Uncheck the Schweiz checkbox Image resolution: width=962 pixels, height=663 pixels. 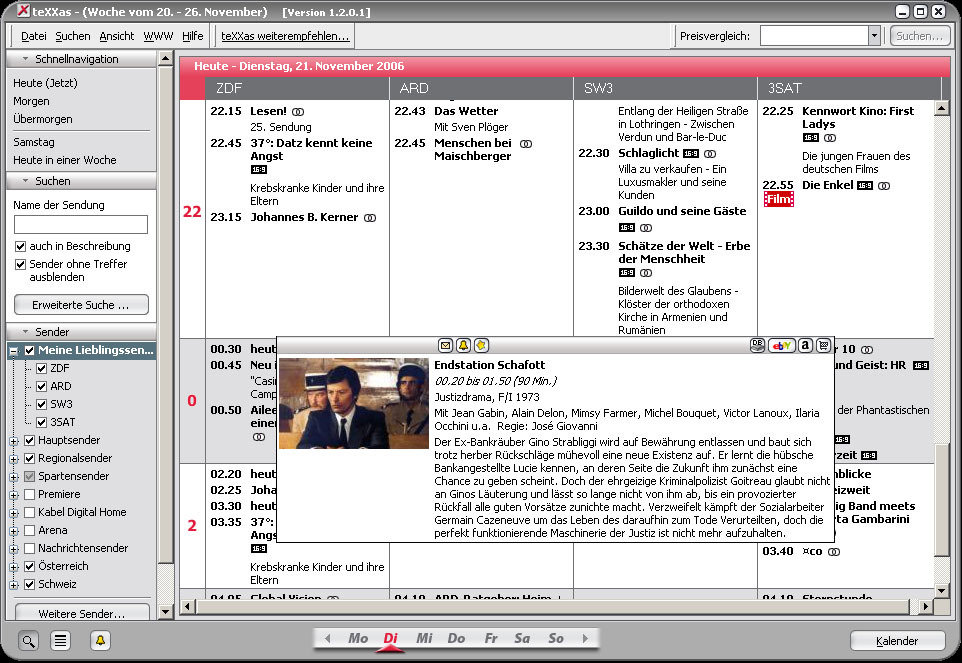point(29,584)
